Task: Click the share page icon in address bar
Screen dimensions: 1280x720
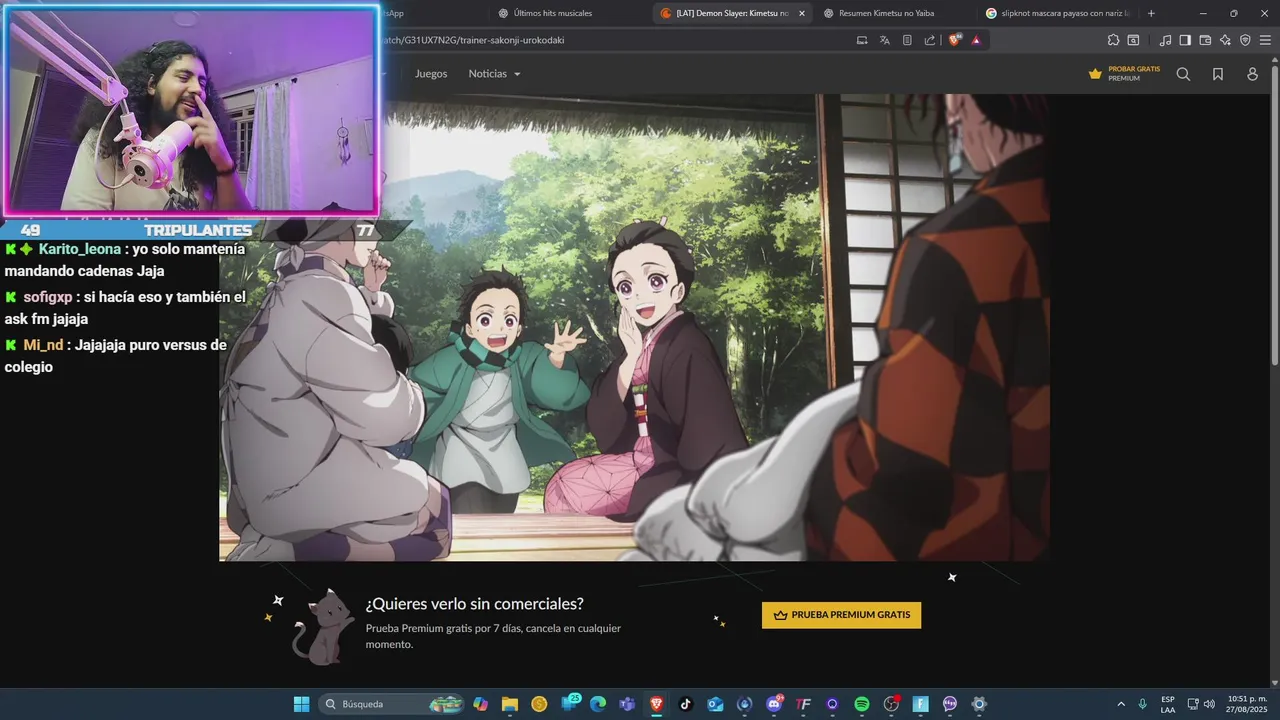Action: [930, 40]
